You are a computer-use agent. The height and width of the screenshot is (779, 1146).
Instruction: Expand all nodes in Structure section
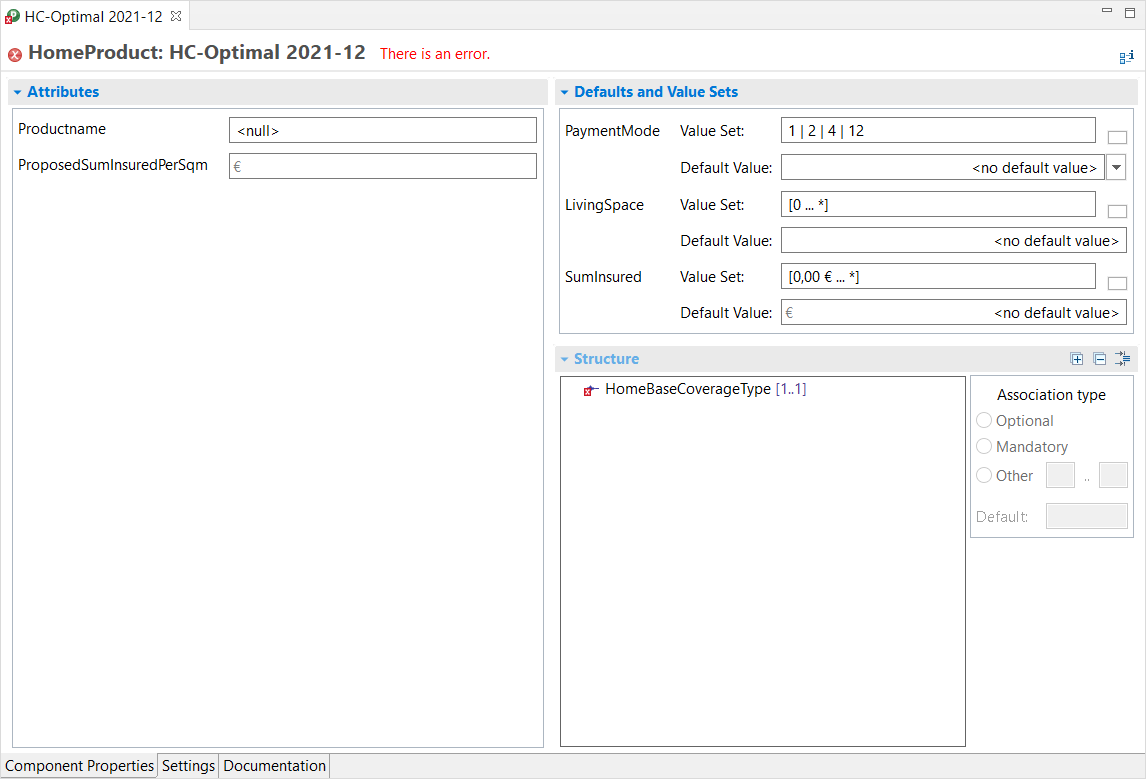(1077, 359)
